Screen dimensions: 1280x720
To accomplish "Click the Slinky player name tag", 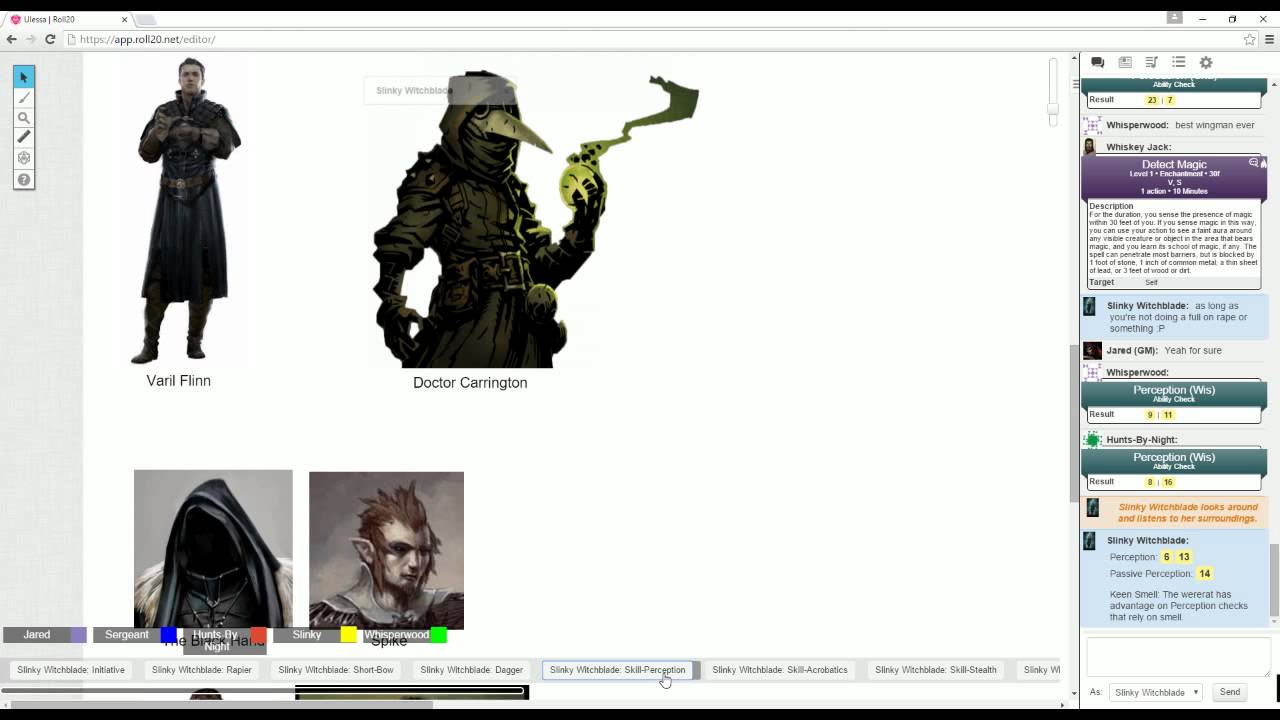I will point(307,635).
